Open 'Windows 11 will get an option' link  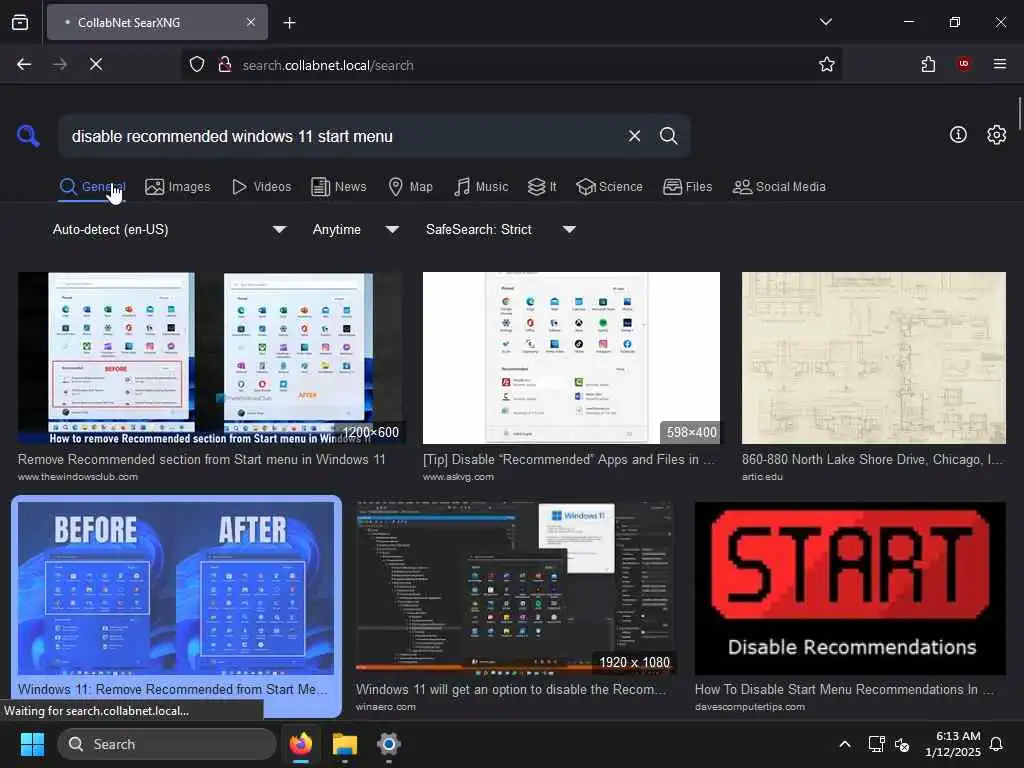(511, 689)
